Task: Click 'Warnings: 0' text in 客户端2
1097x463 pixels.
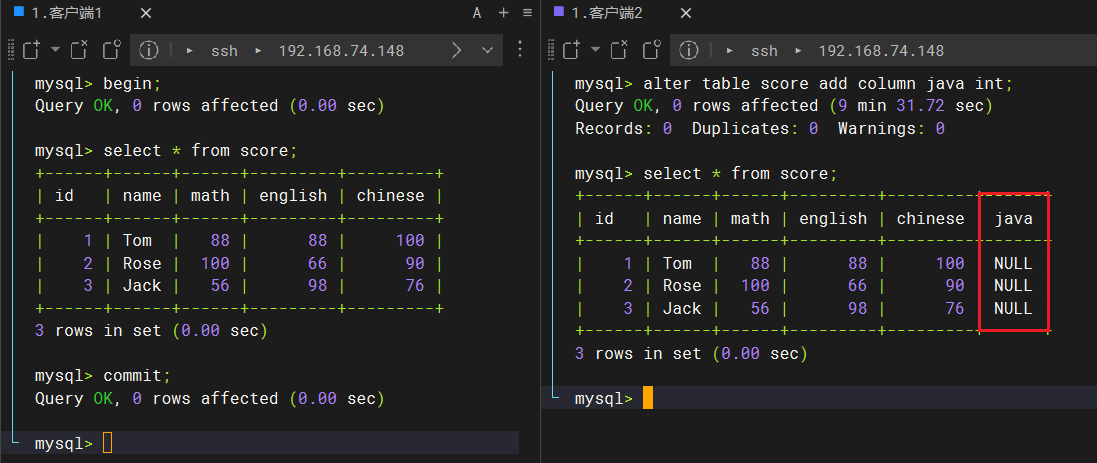Action: [891, 129]
